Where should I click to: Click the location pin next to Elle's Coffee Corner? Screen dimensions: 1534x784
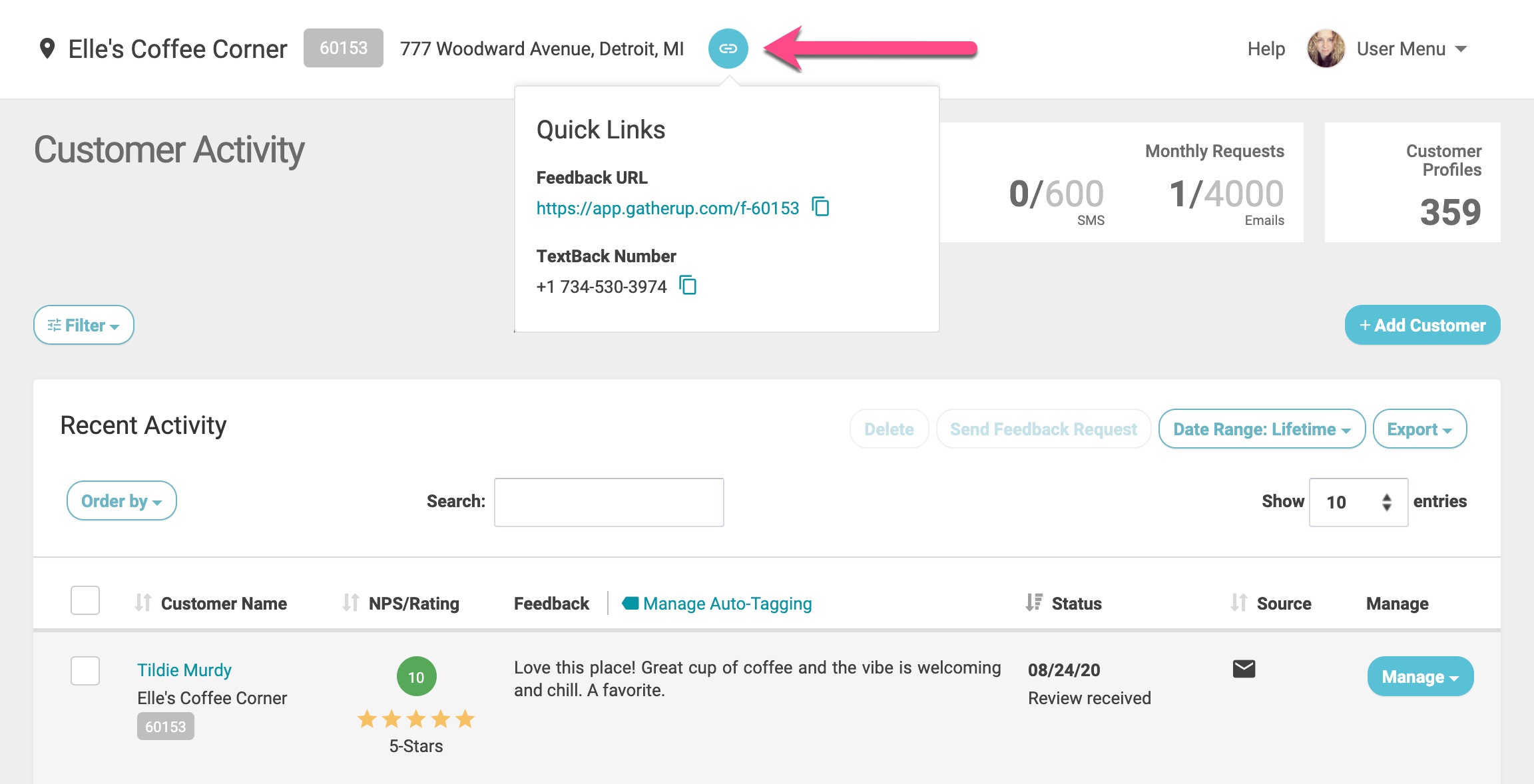[46, 47]
